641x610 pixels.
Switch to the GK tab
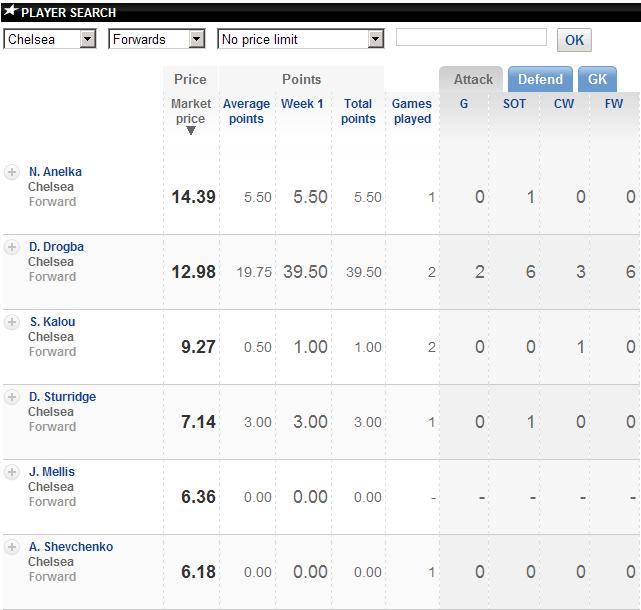(597, 79)
